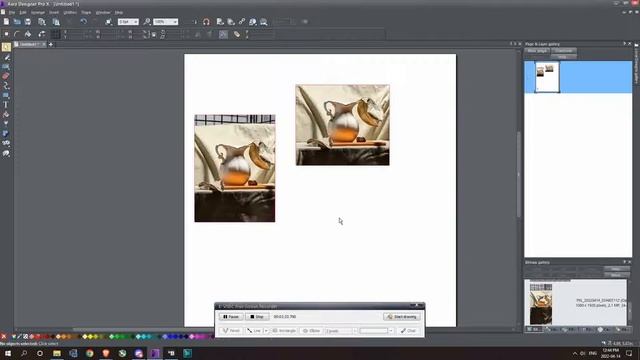The image size is (640, 360).
Task: Select the page thumbnail in Page gallery
Action: pos(547,77)
